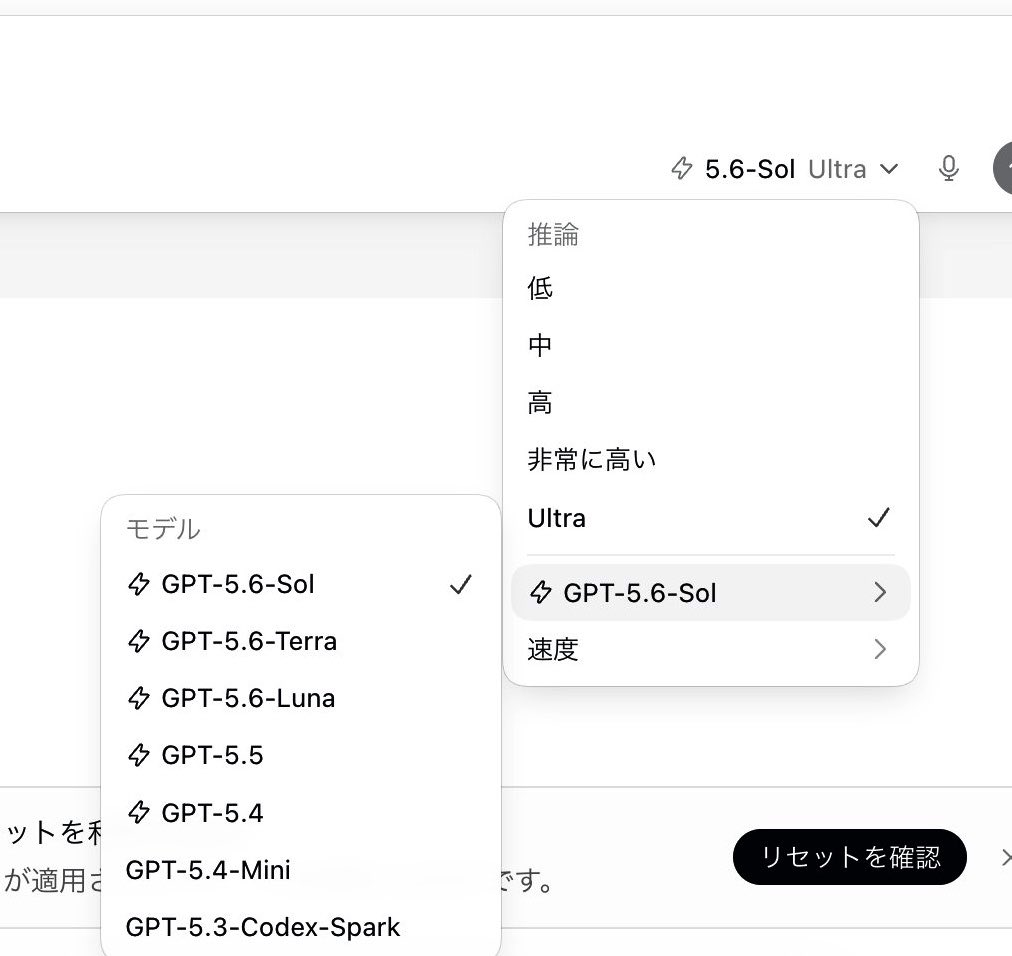Click the dark round send button

(x=1003, y=168)
